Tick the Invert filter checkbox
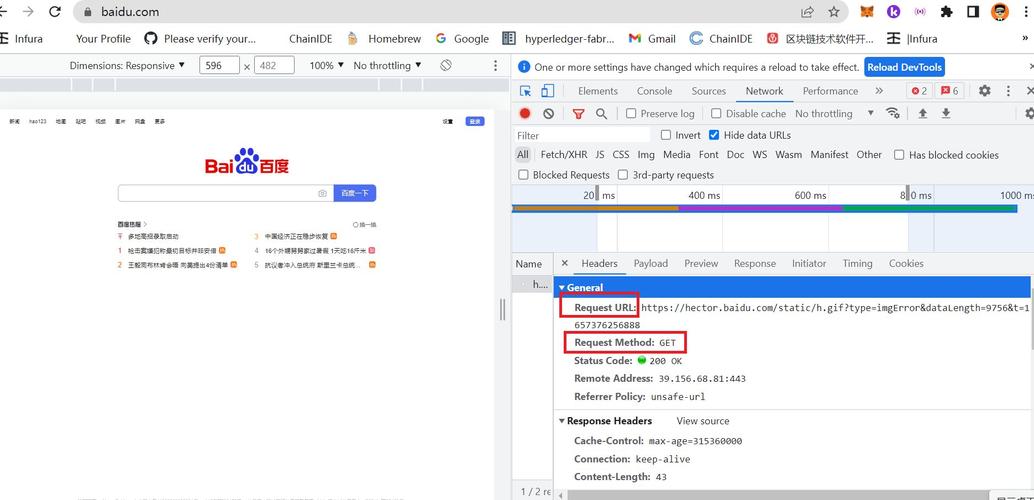The height and width of the screenshot is (500, 1034). point(665,135)
